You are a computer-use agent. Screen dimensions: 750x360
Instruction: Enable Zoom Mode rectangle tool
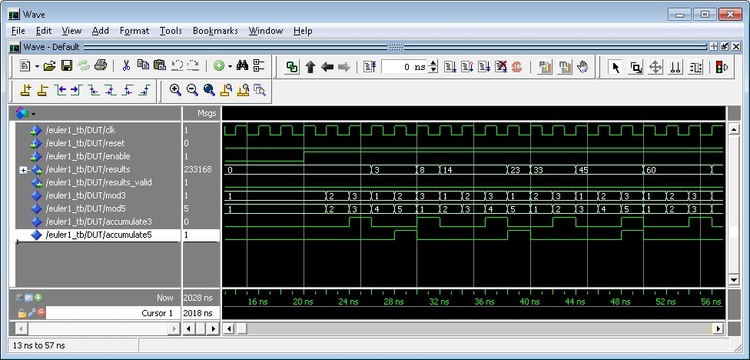(636, 67)
